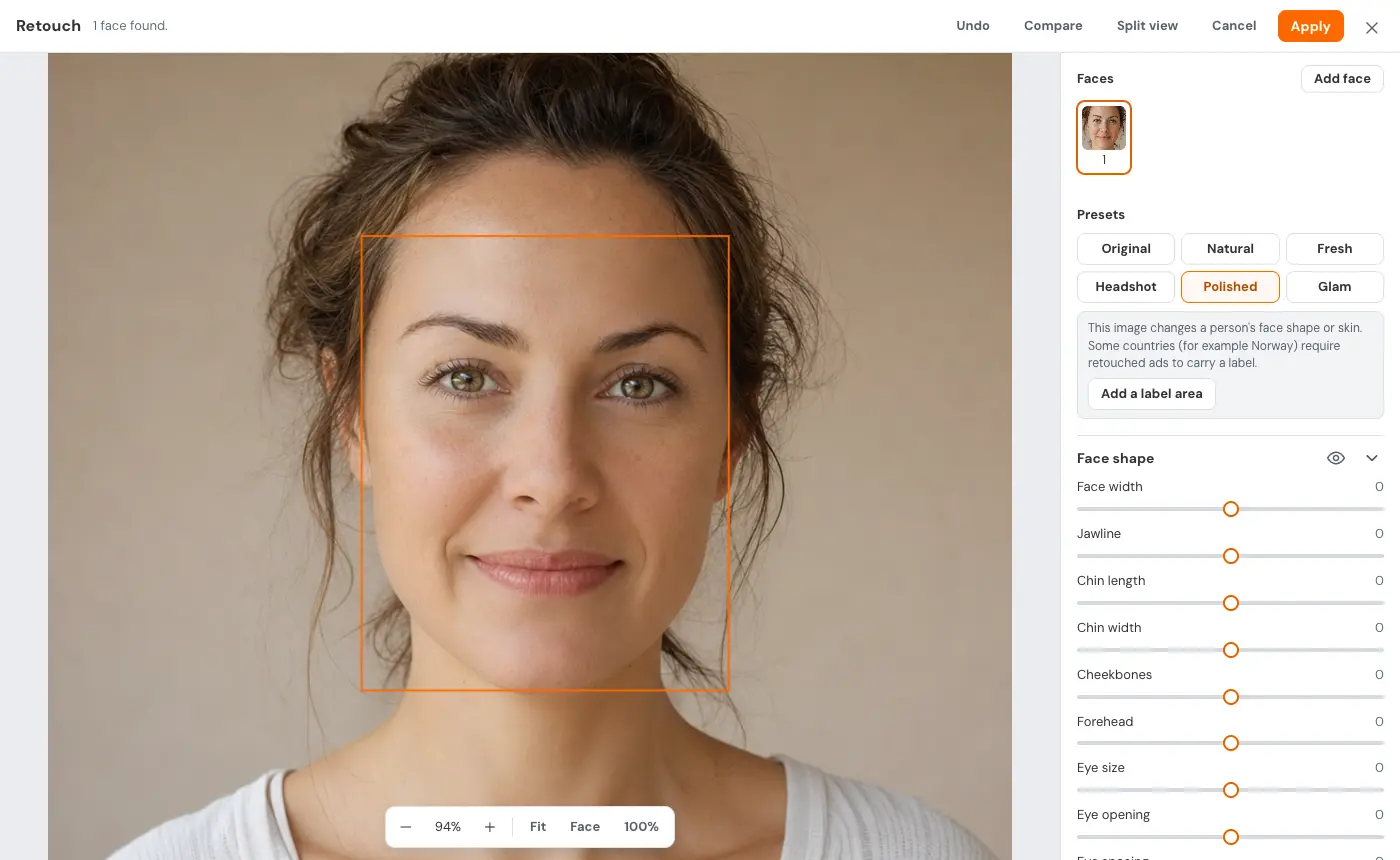Click Add a label area
The image size is (1400, 860).
1152,394
